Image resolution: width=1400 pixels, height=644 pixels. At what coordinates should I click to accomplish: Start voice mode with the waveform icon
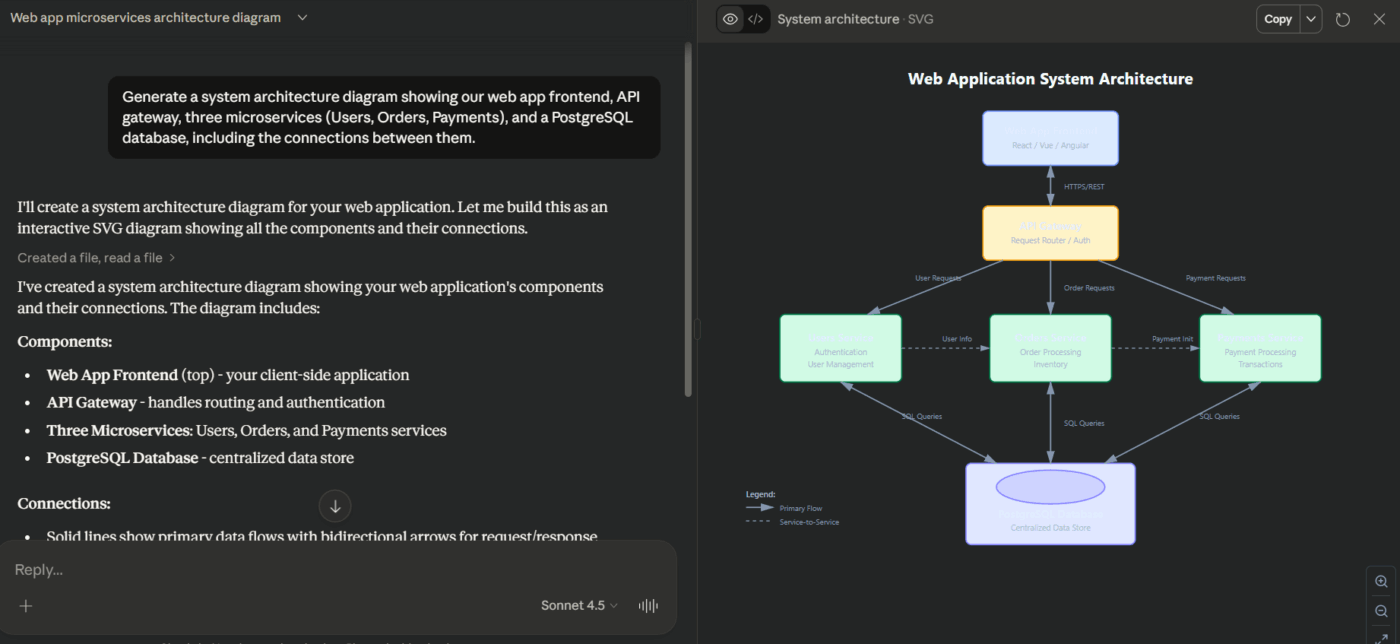click(x=648, y=605)
